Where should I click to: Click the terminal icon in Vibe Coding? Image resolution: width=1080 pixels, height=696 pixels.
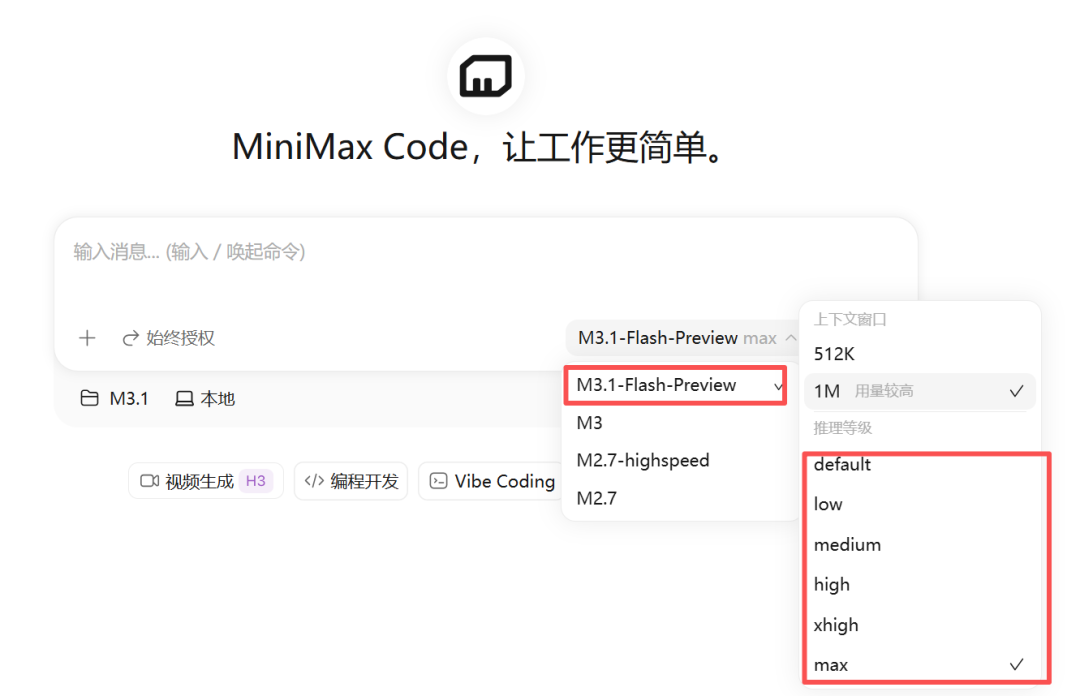click(x=438, y=480)
